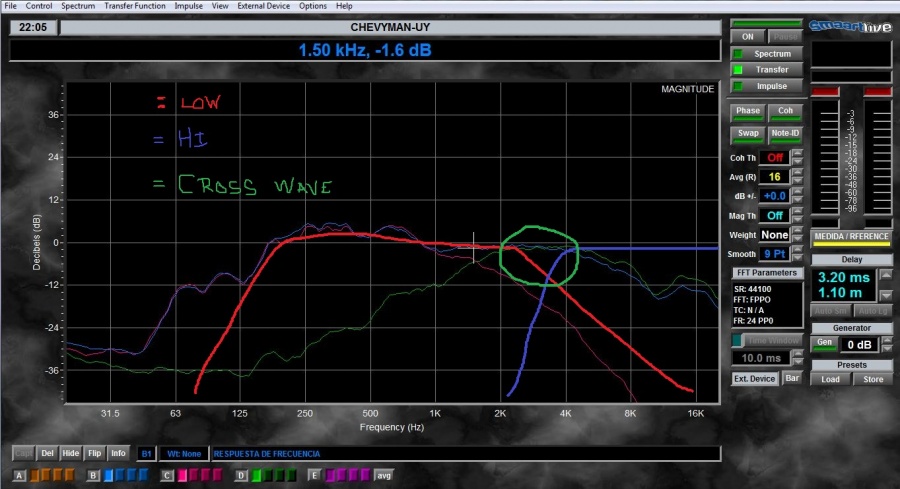
Task: Click the Coh coherence button
Action: [x=785, y=111]
